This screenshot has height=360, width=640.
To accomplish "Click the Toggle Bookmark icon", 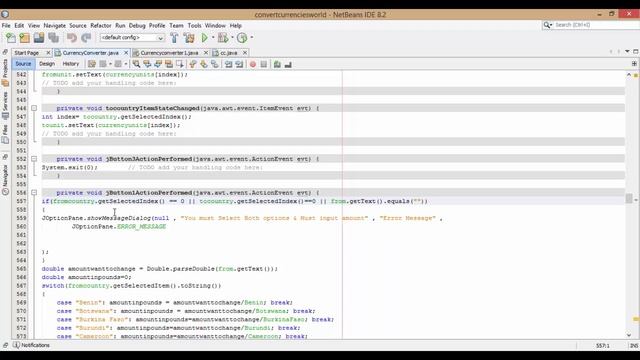I will tap(214, 64).
